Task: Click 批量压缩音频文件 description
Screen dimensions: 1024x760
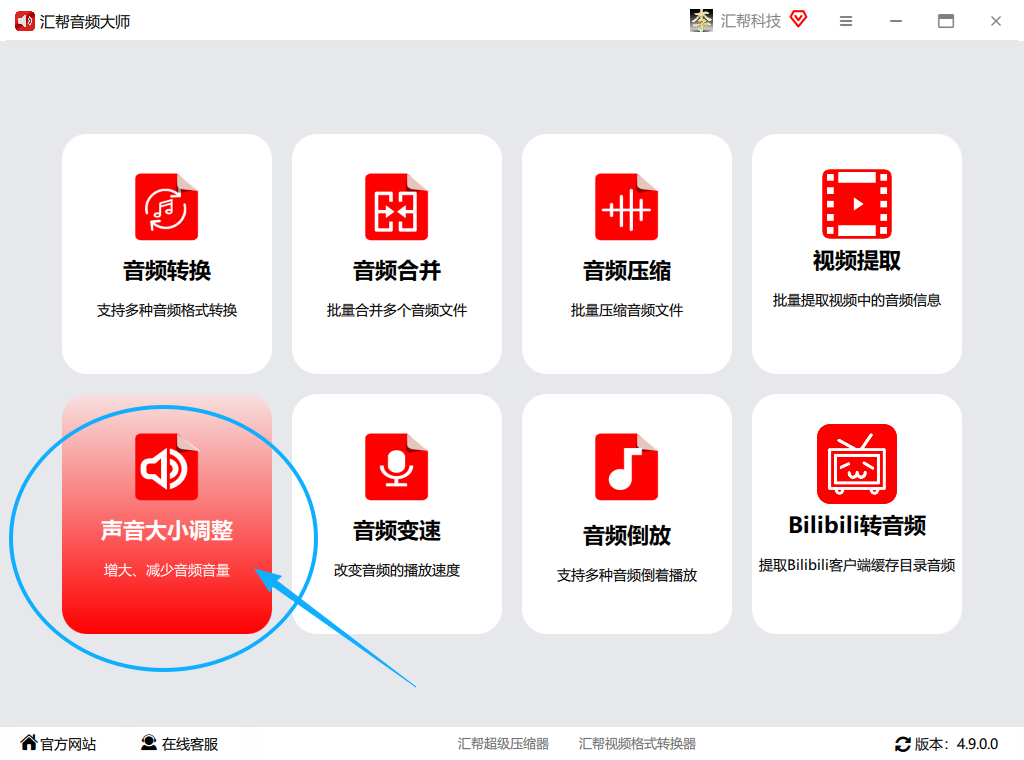Action: [x=626, y=310]
